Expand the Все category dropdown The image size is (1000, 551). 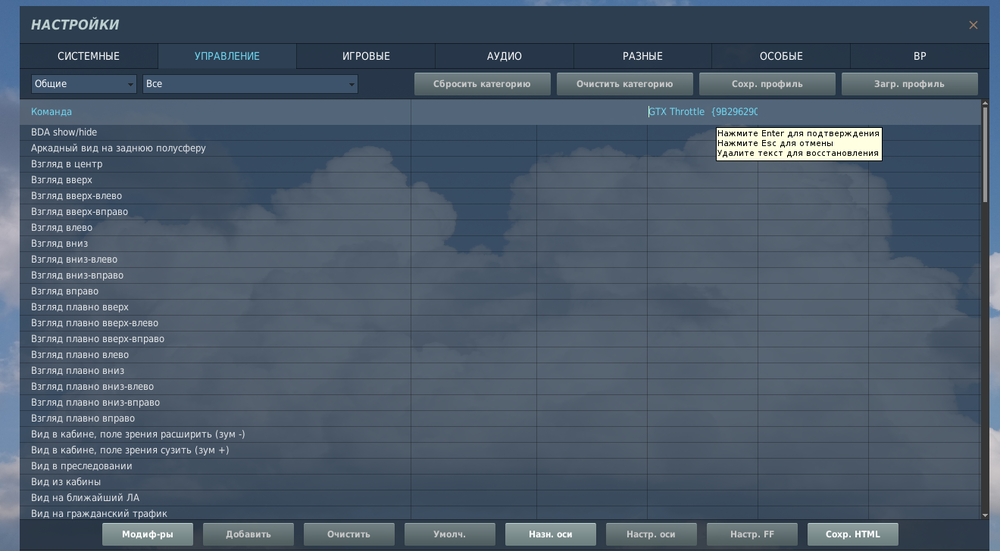[250, 84]
